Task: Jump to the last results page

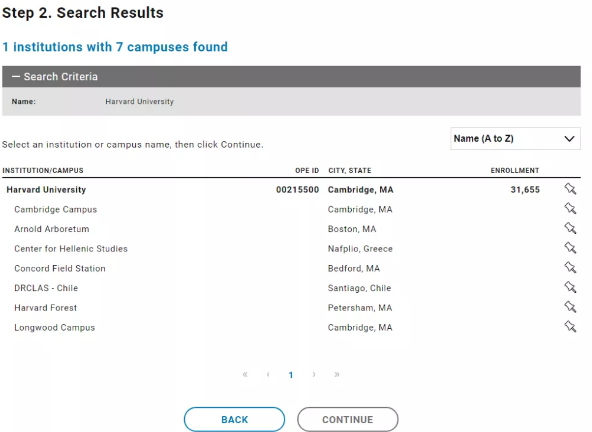Action: [x=337, y=375]
